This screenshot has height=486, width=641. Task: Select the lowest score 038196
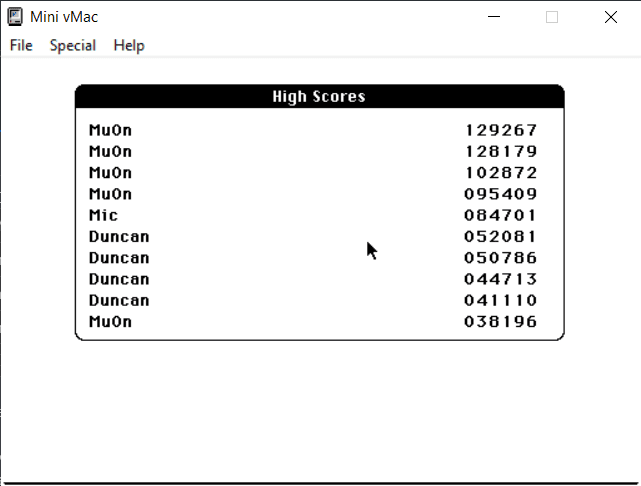point(500,322)
